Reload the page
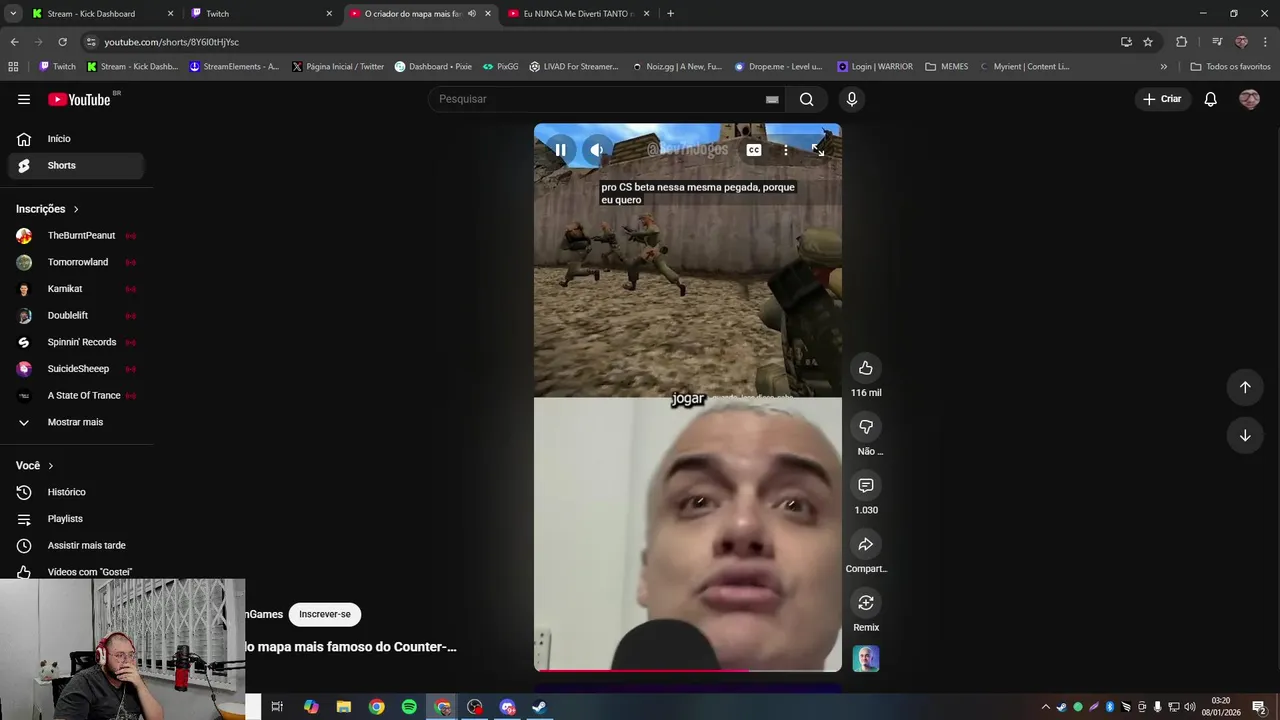Viewport: 1280px width, 720px height. pos(62,42)
